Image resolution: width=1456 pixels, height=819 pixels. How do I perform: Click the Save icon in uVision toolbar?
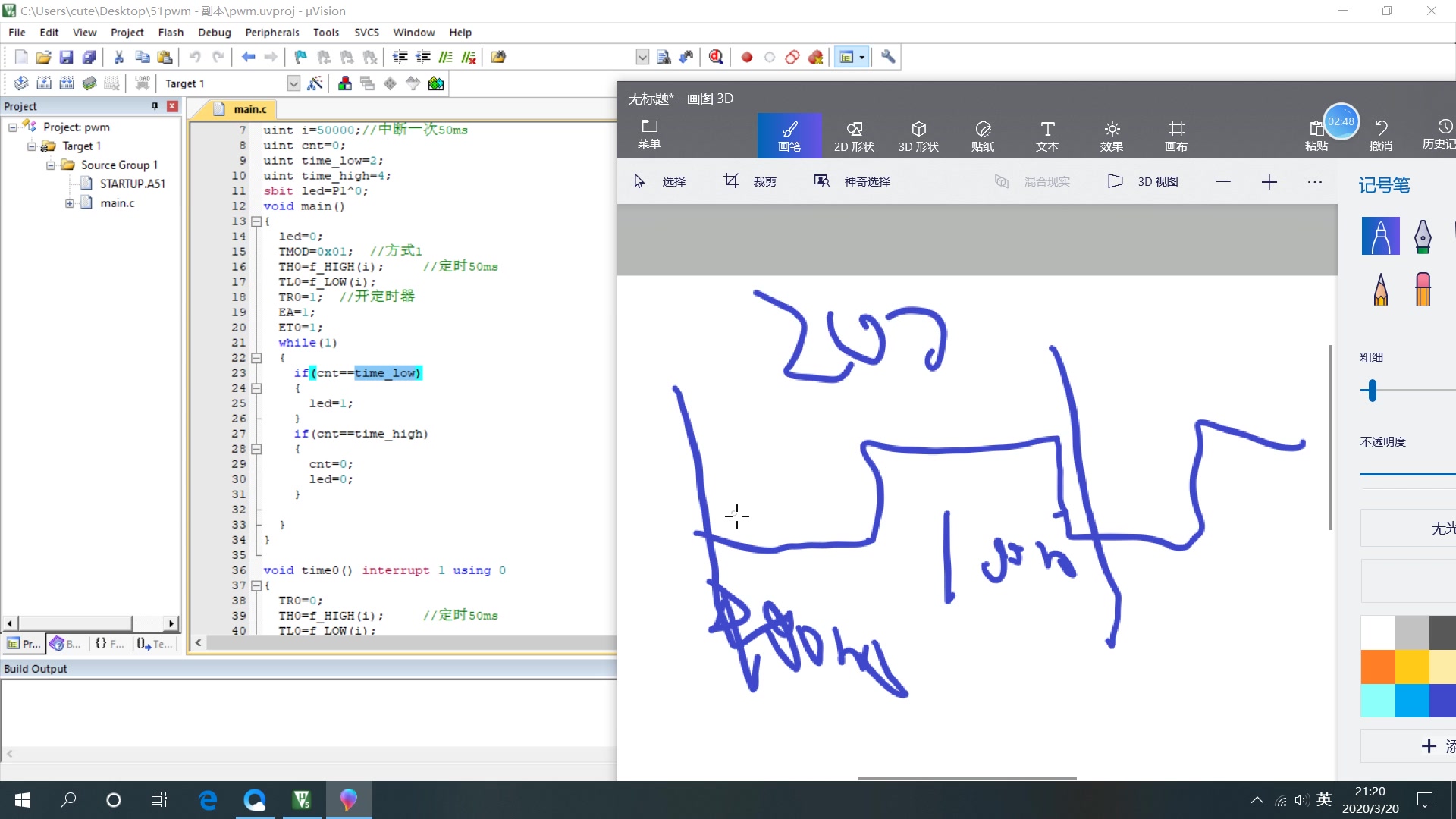pyautogui.click(x=66, y=57)
